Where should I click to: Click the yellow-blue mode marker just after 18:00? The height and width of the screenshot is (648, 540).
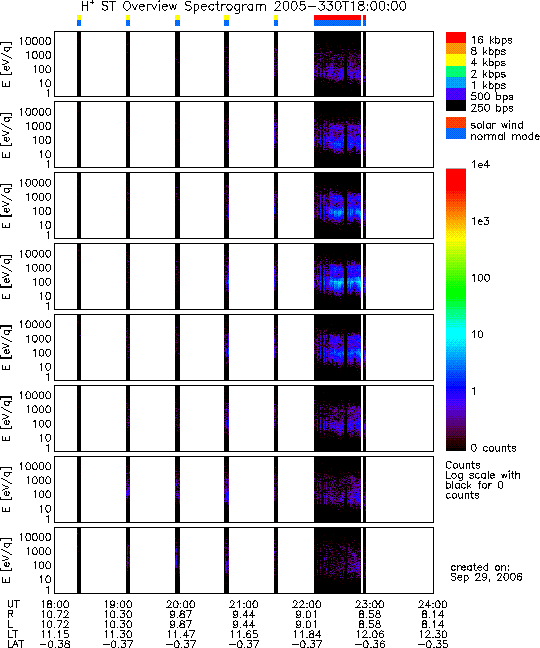(79, 21)
